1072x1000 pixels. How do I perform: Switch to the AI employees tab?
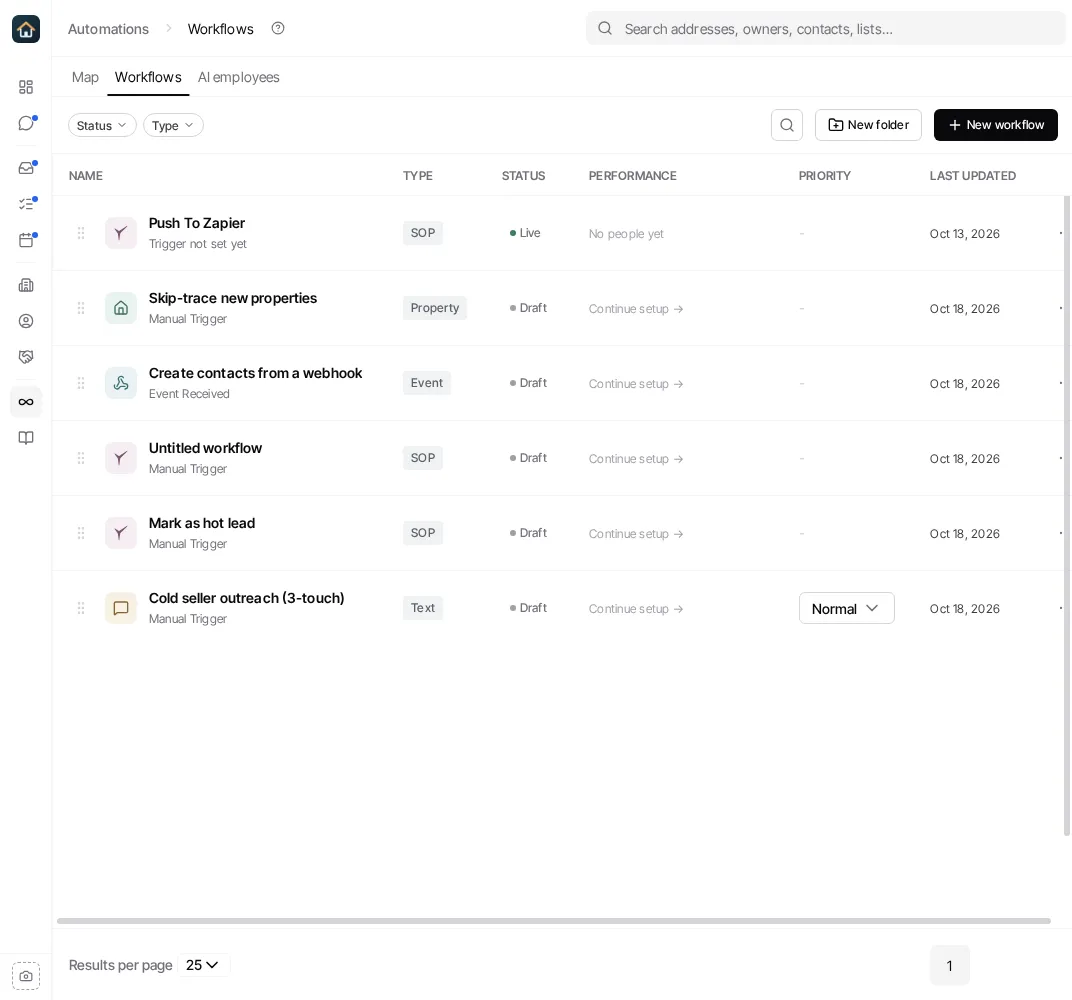coord(239,77)
